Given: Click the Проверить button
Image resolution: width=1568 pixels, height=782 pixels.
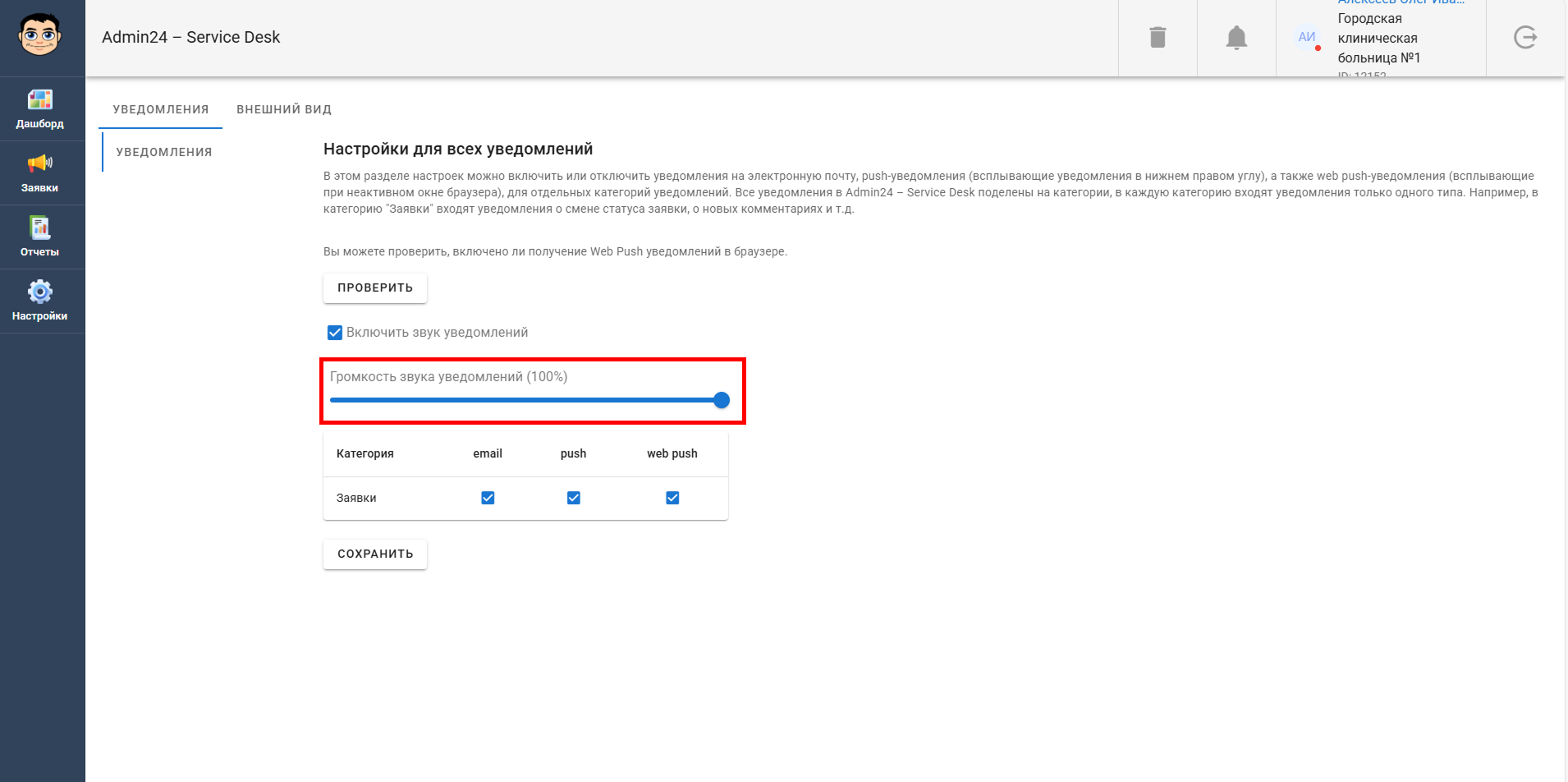Looking at the screenshot, I should (x=375, y=287).
